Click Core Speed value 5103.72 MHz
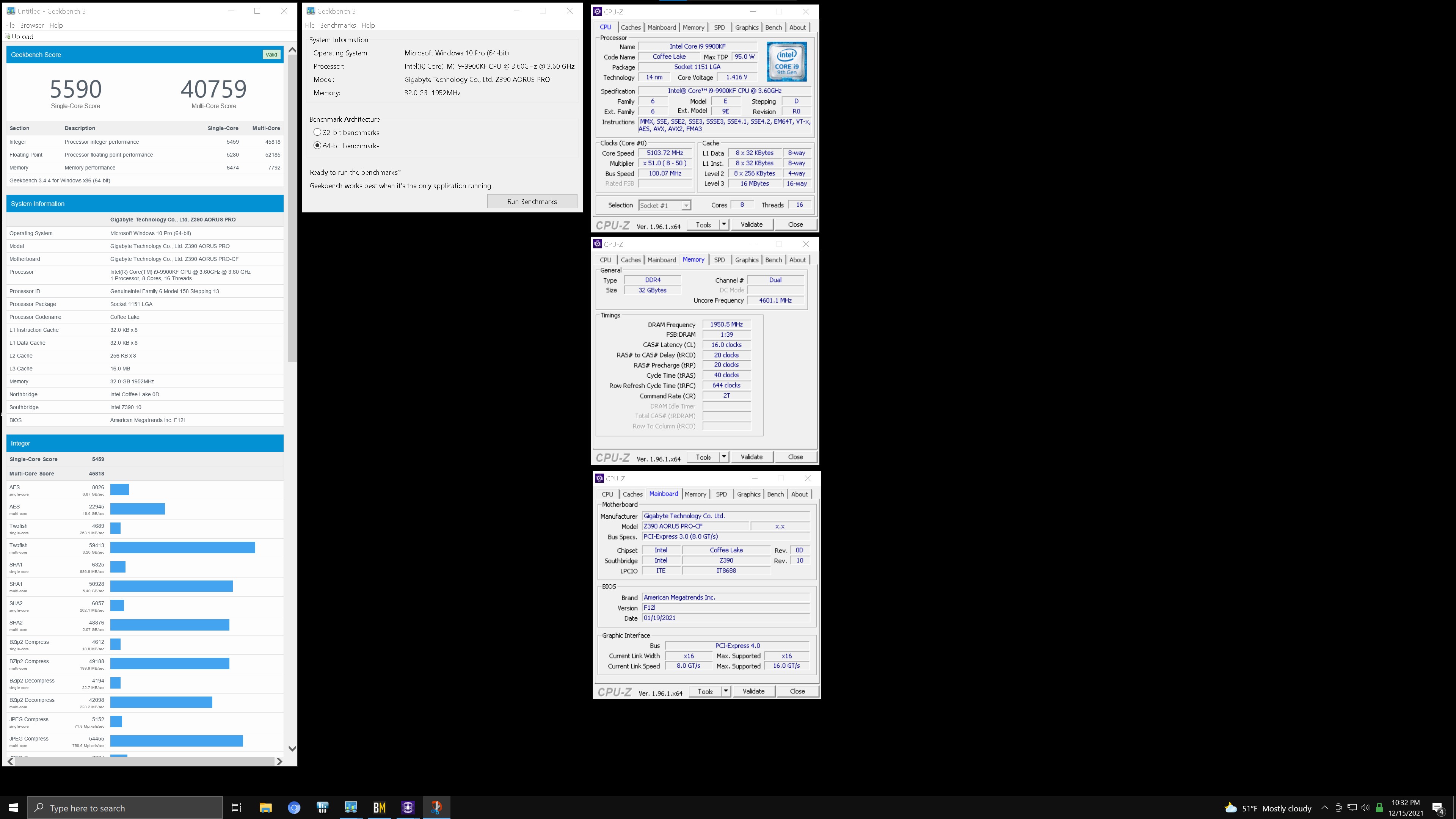 pos(665,153)
